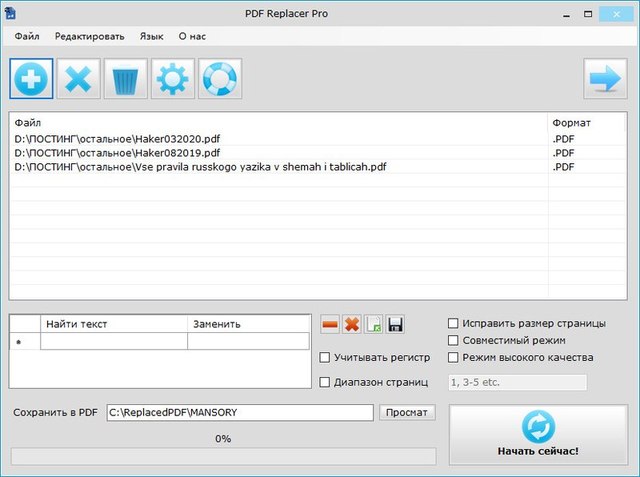Click the Начать сейчас! button

538,434
